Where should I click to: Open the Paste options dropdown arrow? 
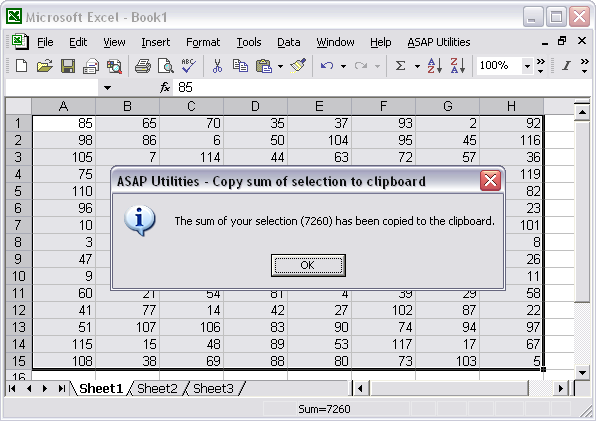click(x=280, y=66)
